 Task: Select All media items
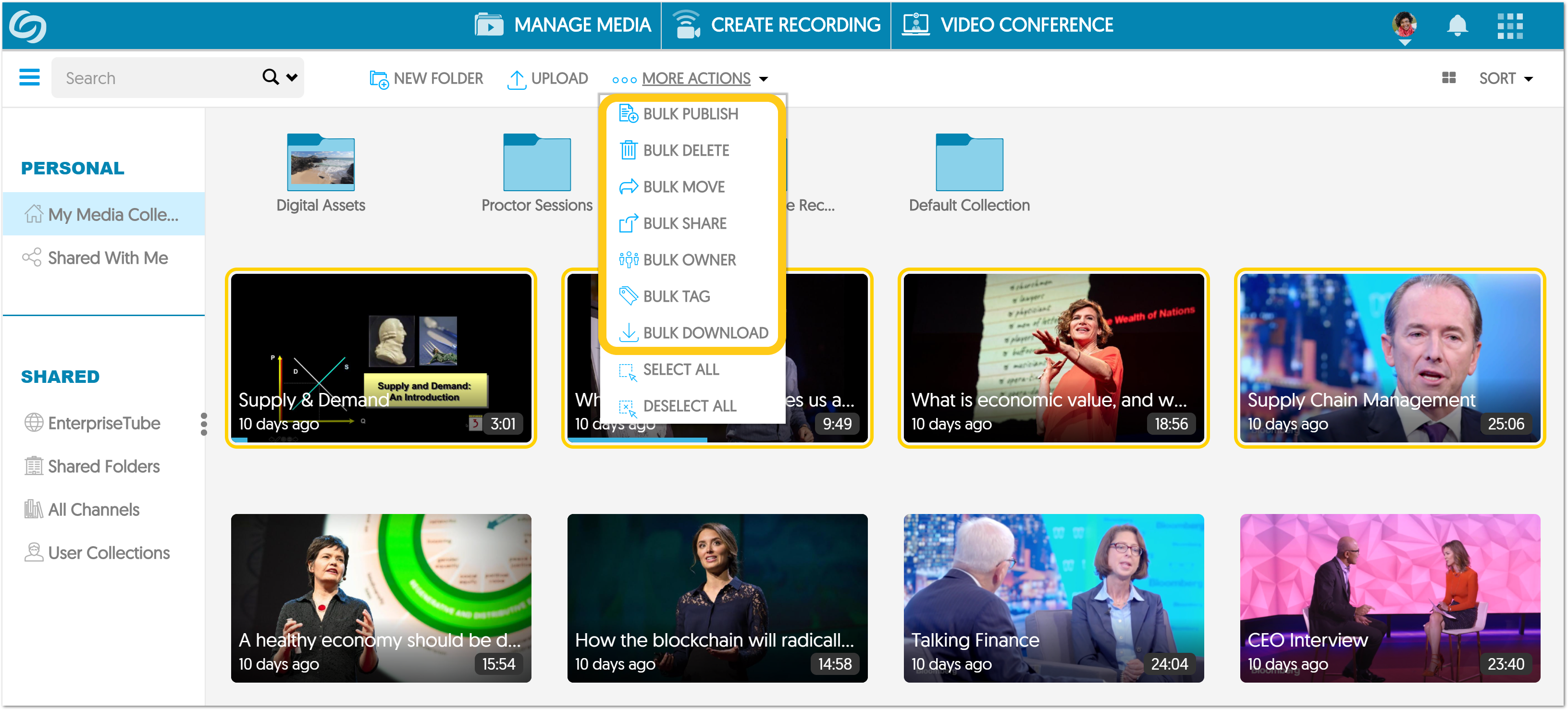[x=680, y=368]
